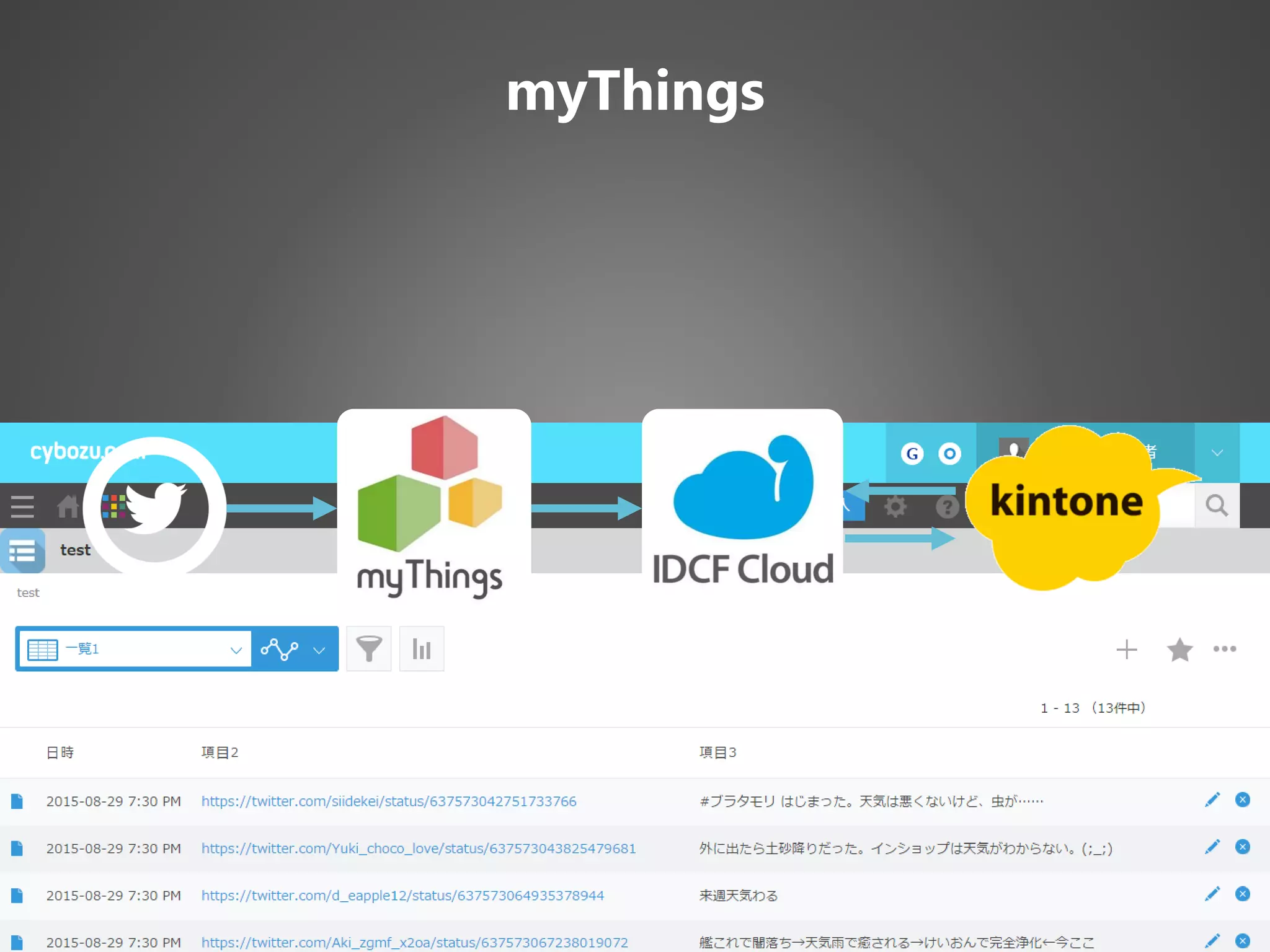Open the hamburger menu in the kintone header

click(x=22, y=506)
